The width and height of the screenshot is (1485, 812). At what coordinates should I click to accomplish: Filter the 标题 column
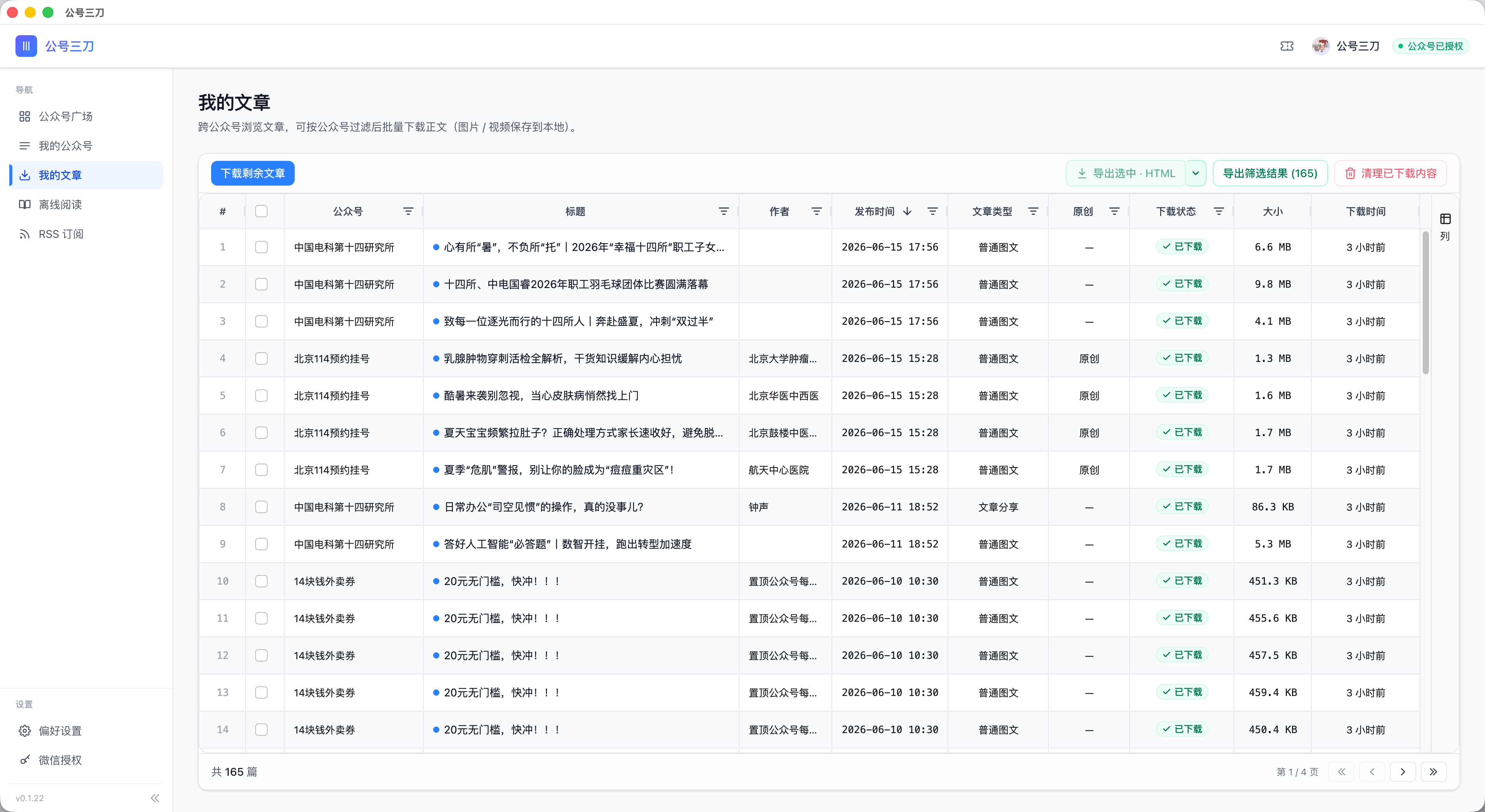pos(724,212)
